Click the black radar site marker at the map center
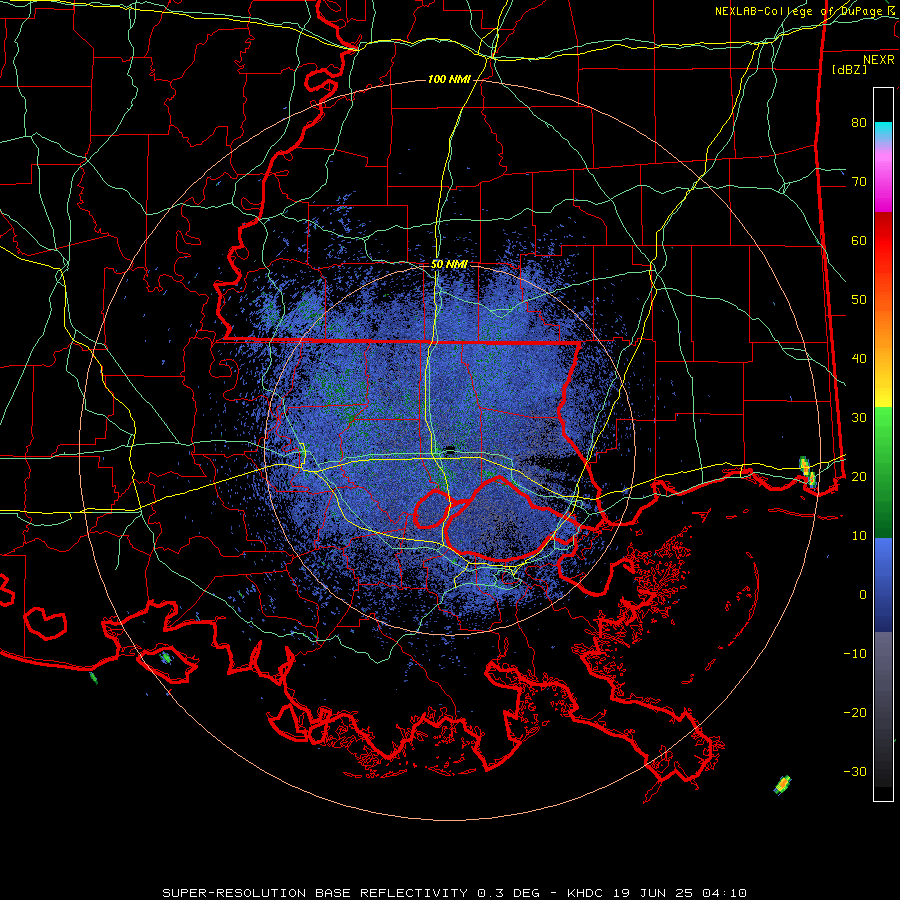 450,448
